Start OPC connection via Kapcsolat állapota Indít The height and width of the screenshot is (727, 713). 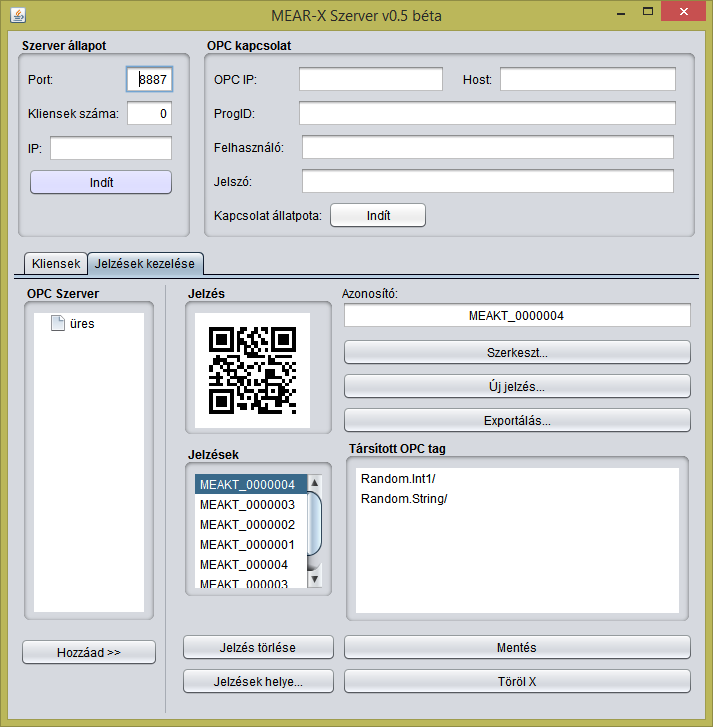[x=378, y=216]
